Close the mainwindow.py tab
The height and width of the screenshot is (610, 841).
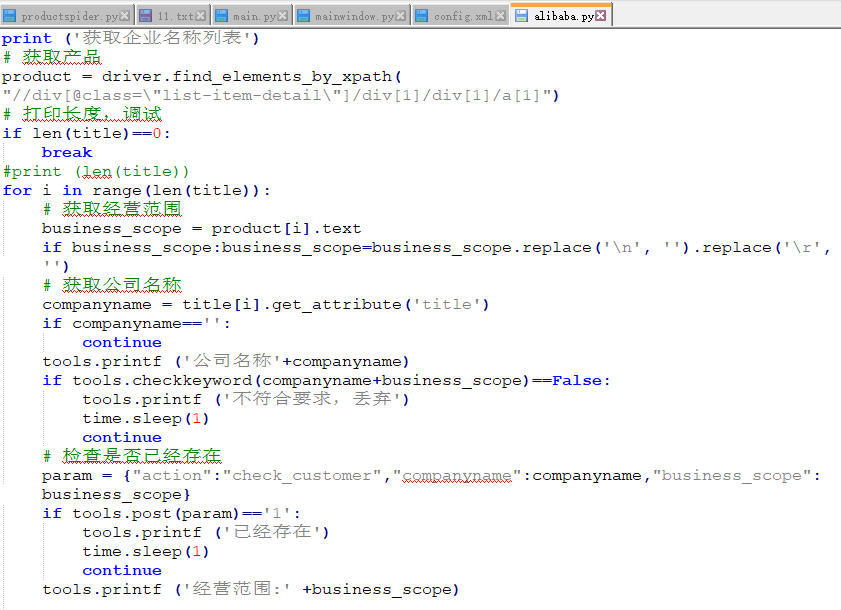pos(402,16)
